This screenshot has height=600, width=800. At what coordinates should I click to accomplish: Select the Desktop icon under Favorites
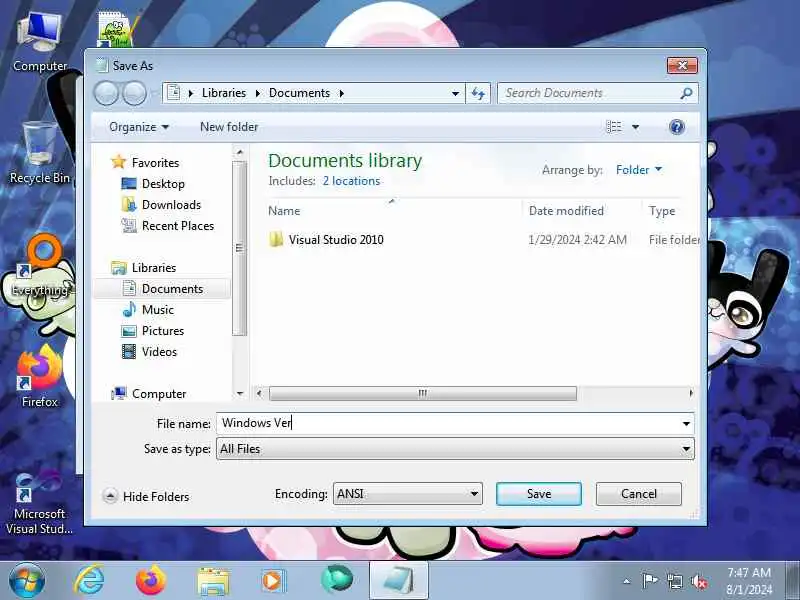pos(129,184)
